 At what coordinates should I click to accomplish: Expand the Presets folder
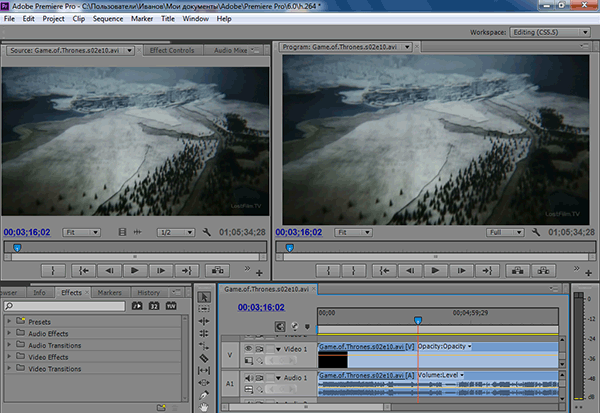pos(9,321)
